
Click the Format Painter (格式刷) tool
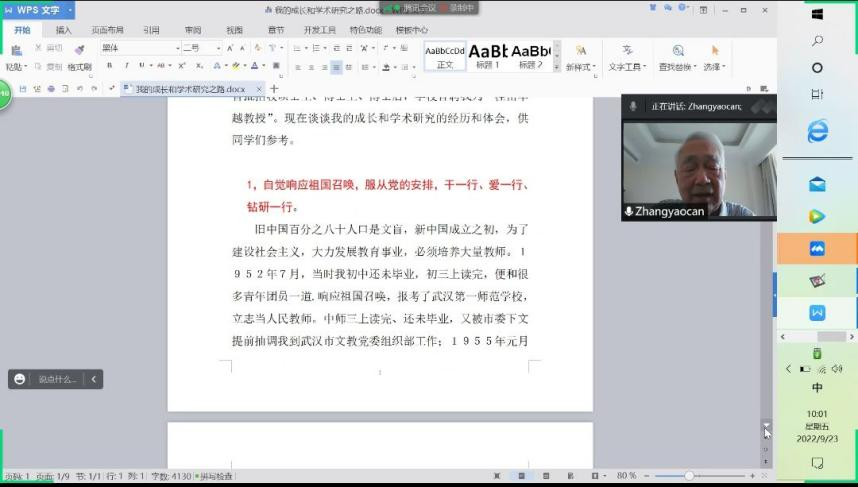click(79, 67)
